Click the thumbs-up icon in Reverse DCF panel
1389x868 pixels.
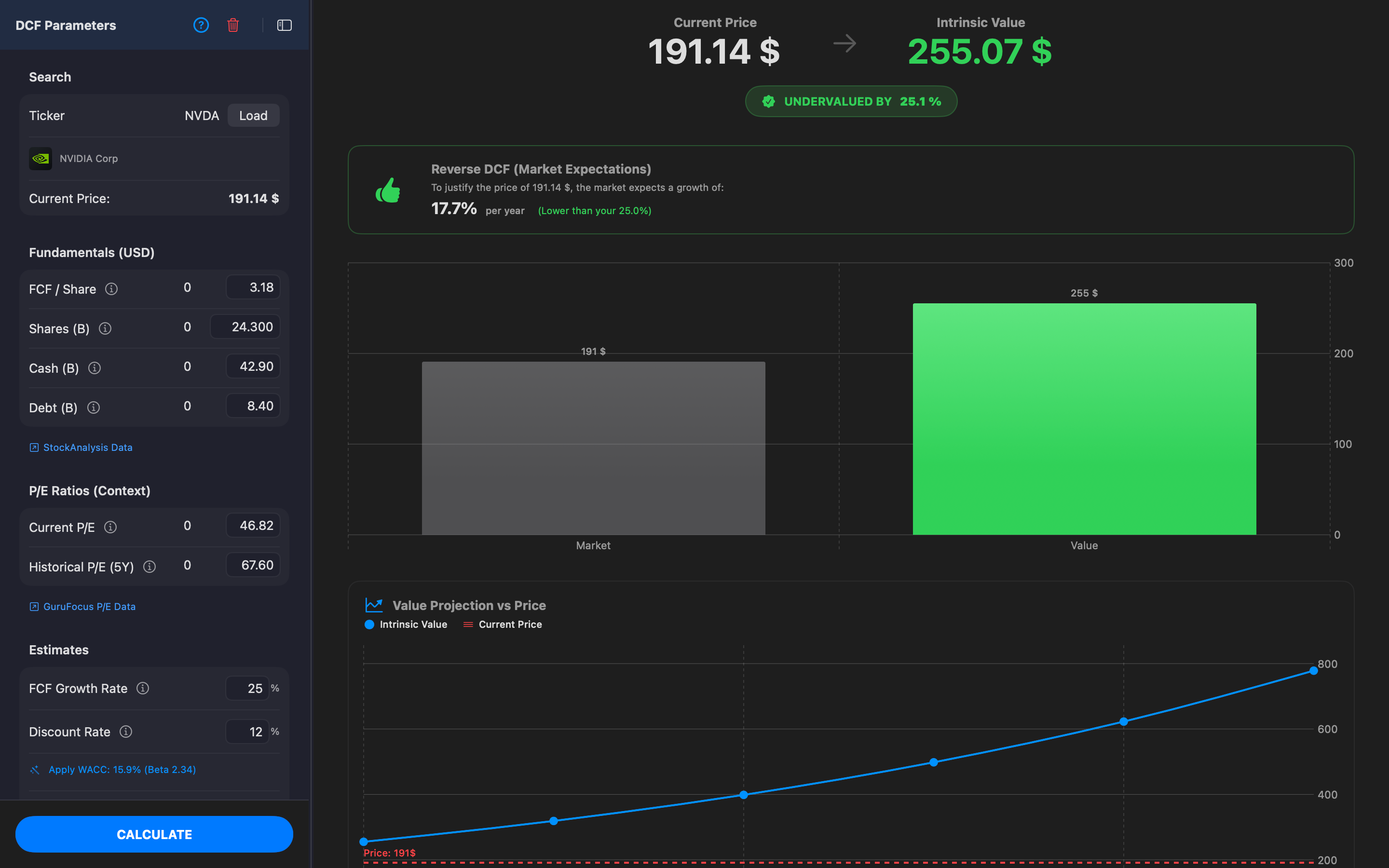389,190
